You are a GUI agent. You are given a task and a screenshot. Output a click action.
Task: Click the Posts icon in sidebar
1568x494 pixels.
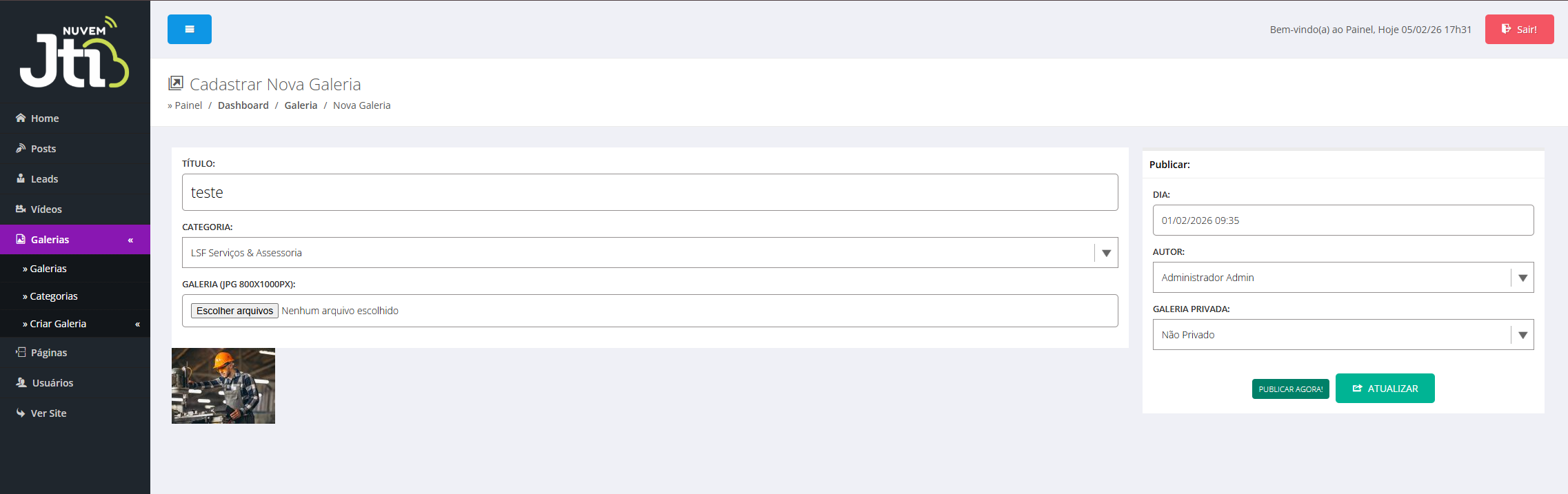pos(21,148)
